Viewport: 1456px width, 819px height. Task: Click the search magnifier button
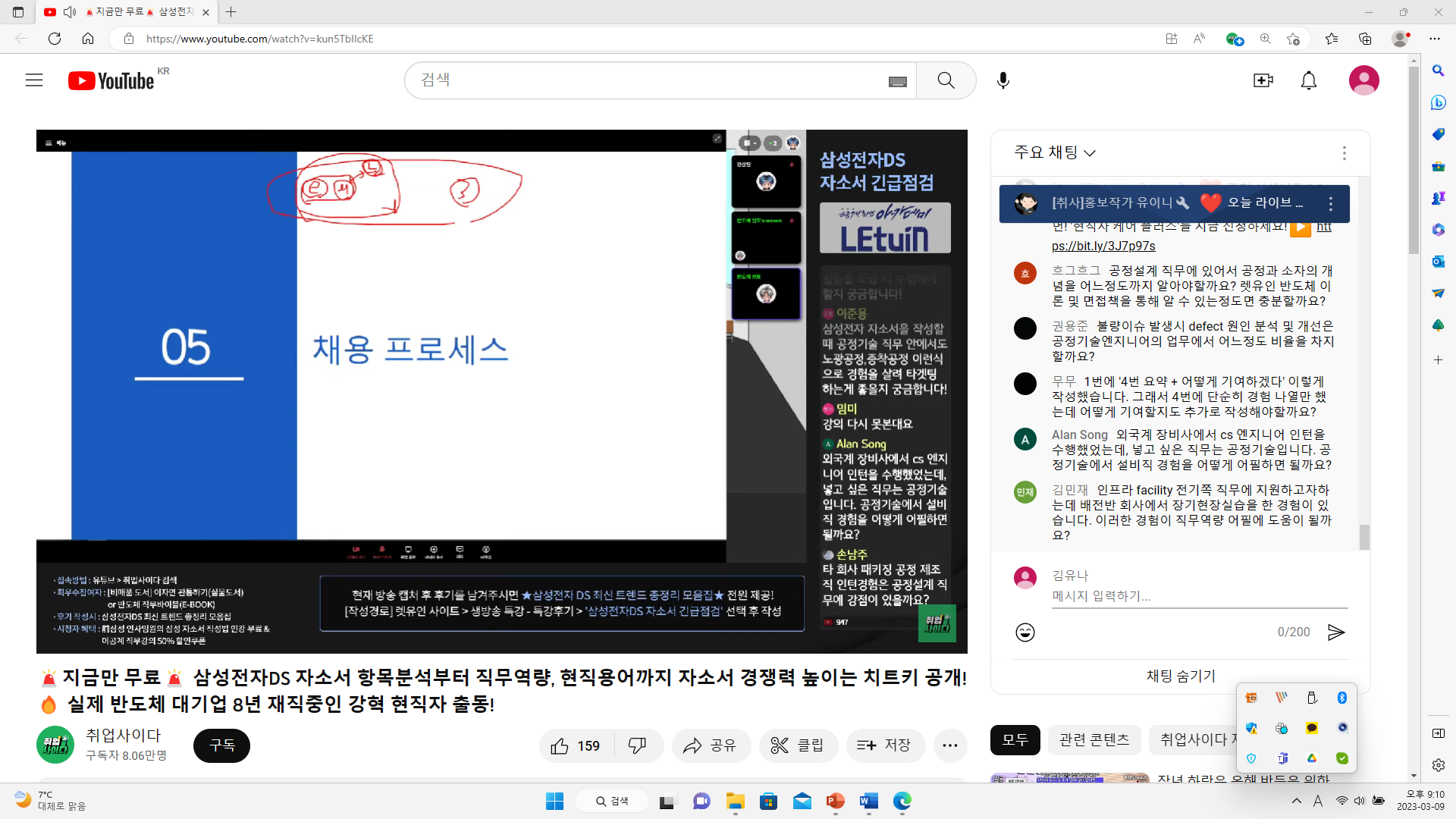pyautogui.click(x=946, y=80)
